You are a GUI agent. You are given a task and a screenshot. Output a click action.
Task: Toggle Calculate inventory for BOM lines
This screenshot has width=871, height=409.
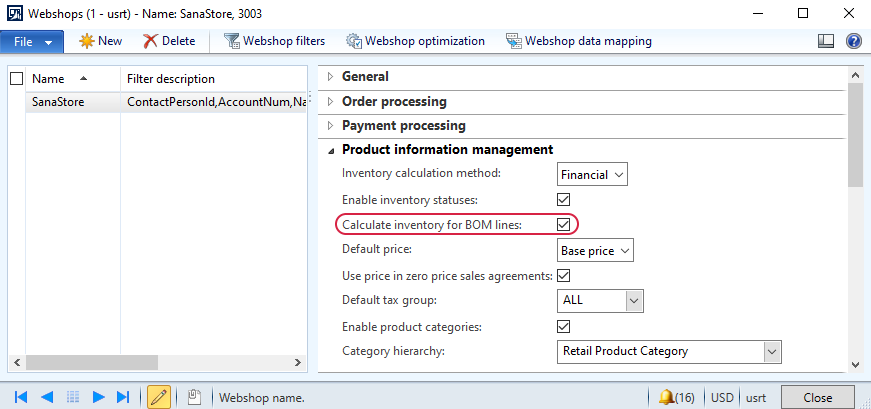pos(563,225)
